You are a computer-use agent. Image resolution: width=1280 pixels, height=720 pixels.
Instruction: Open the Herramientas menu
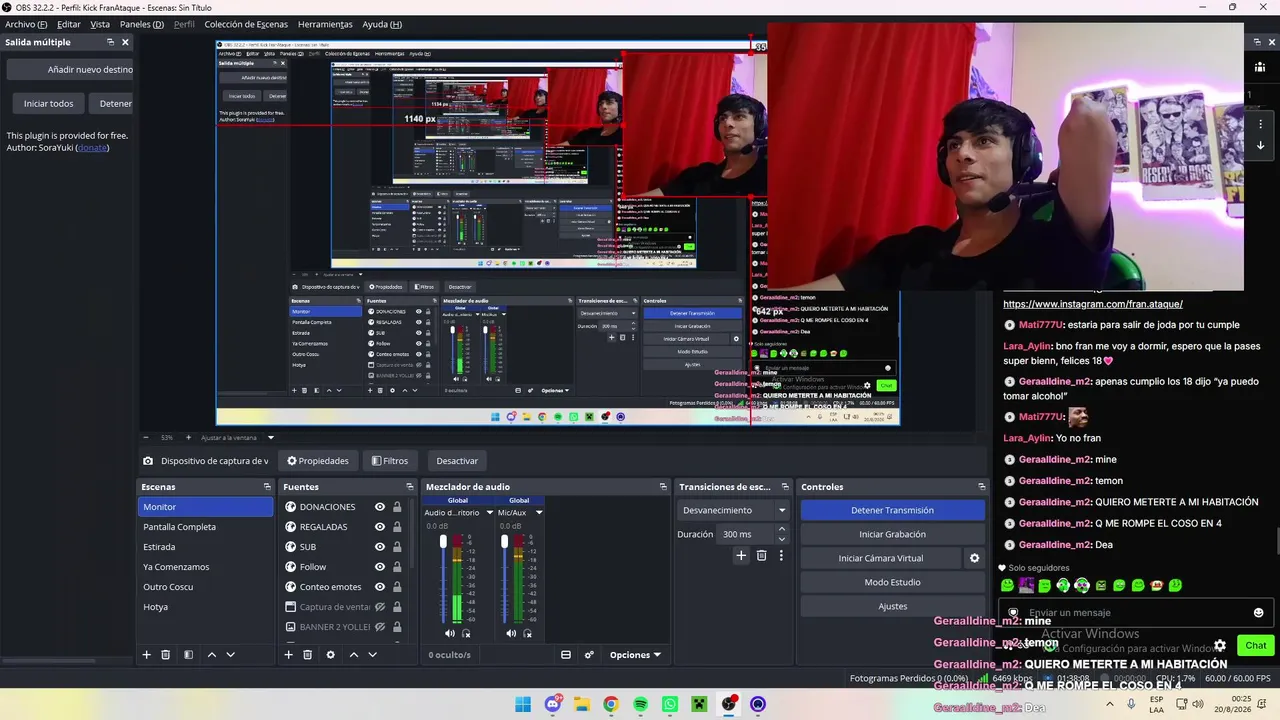[325, 24]
